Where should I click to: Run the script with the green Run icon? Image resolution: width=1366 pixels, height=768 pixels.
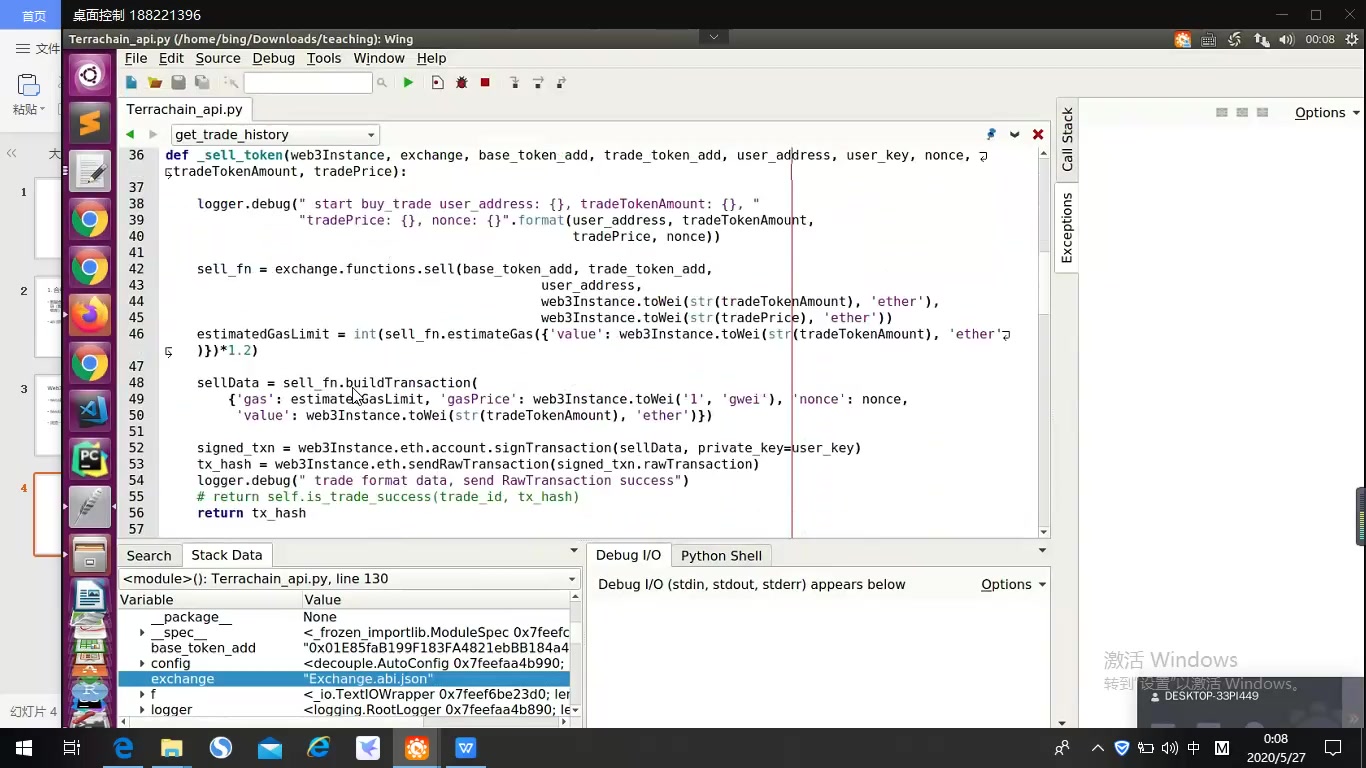point(408,83)
